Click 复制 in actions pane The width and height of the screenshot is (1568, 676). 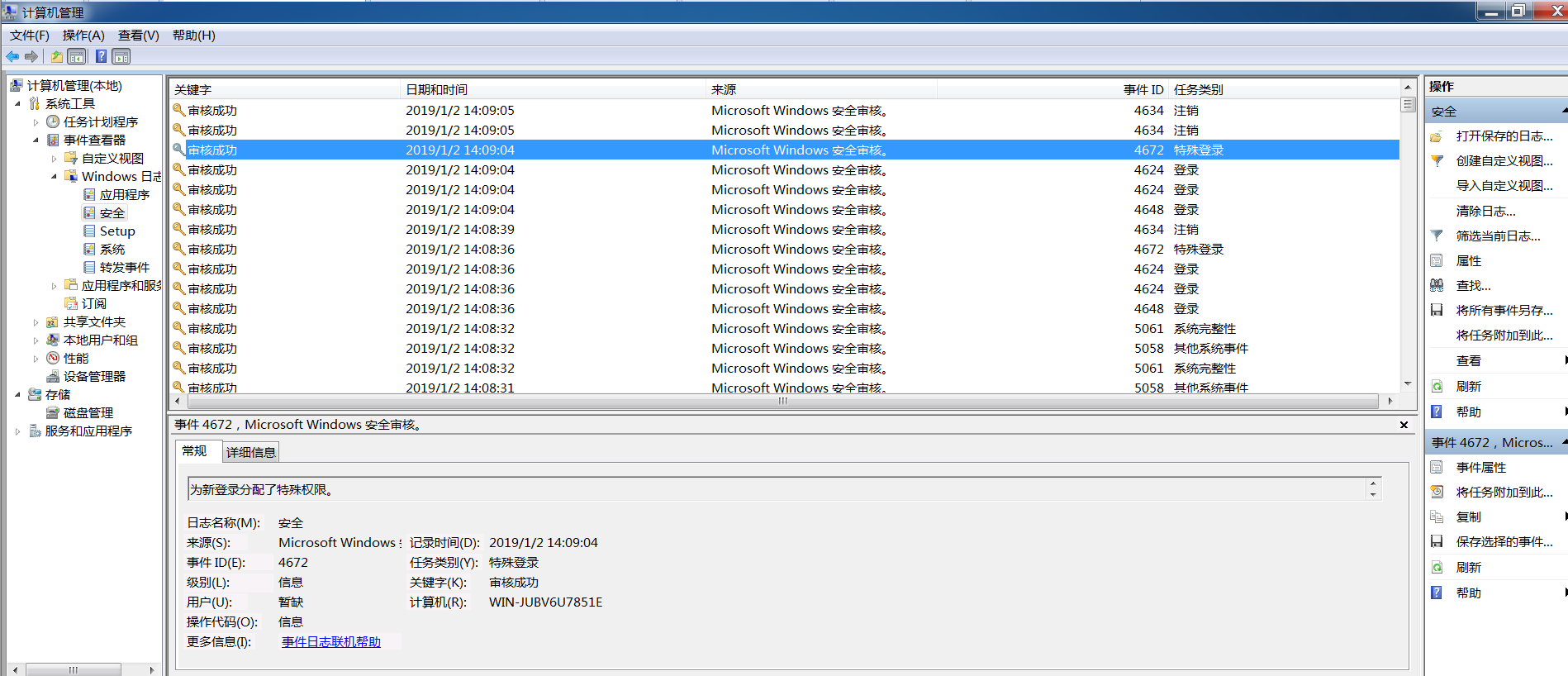click(1468, 517)
